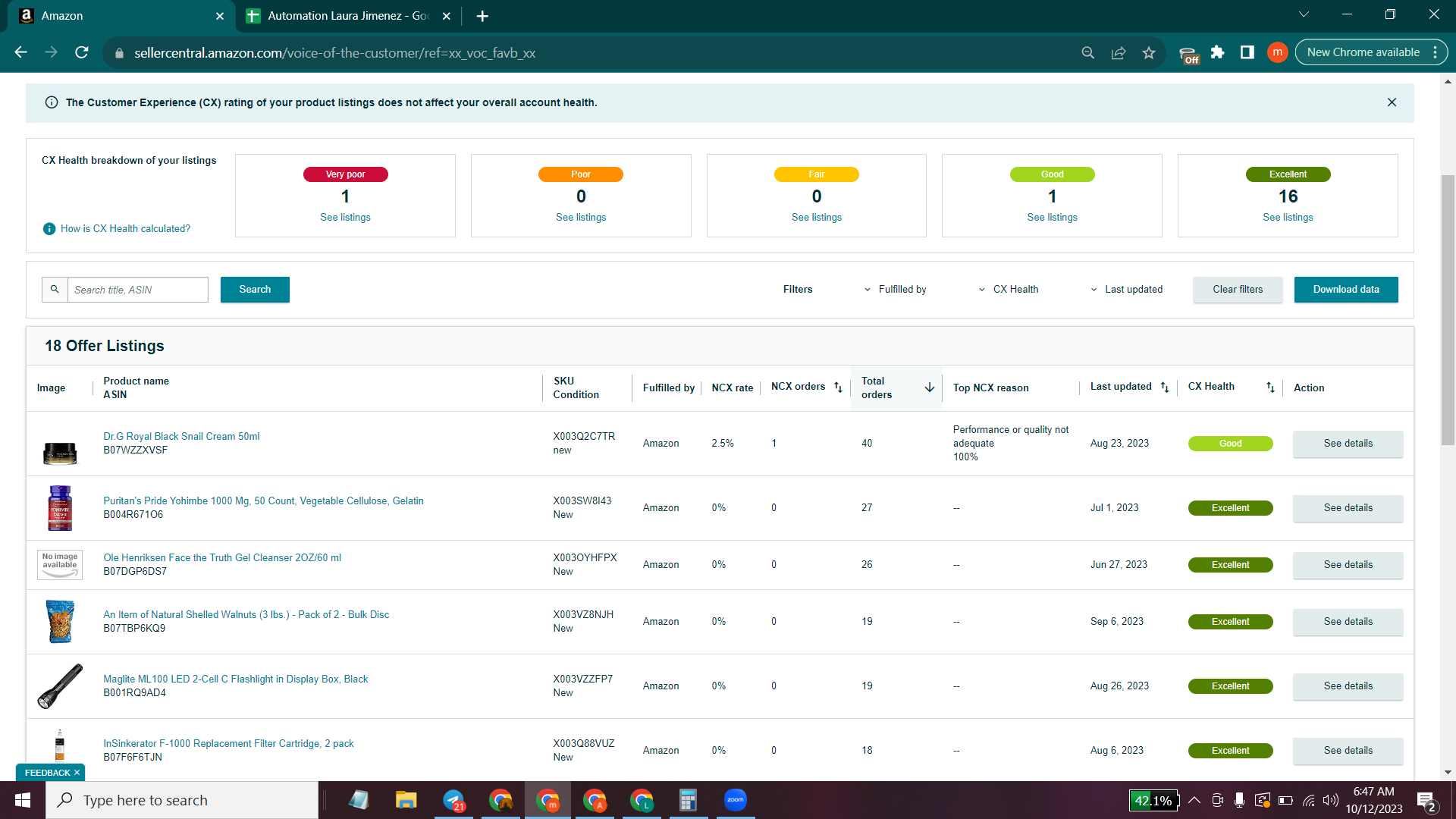Click the info icon beside CX Health calculation

coord(49,229)
